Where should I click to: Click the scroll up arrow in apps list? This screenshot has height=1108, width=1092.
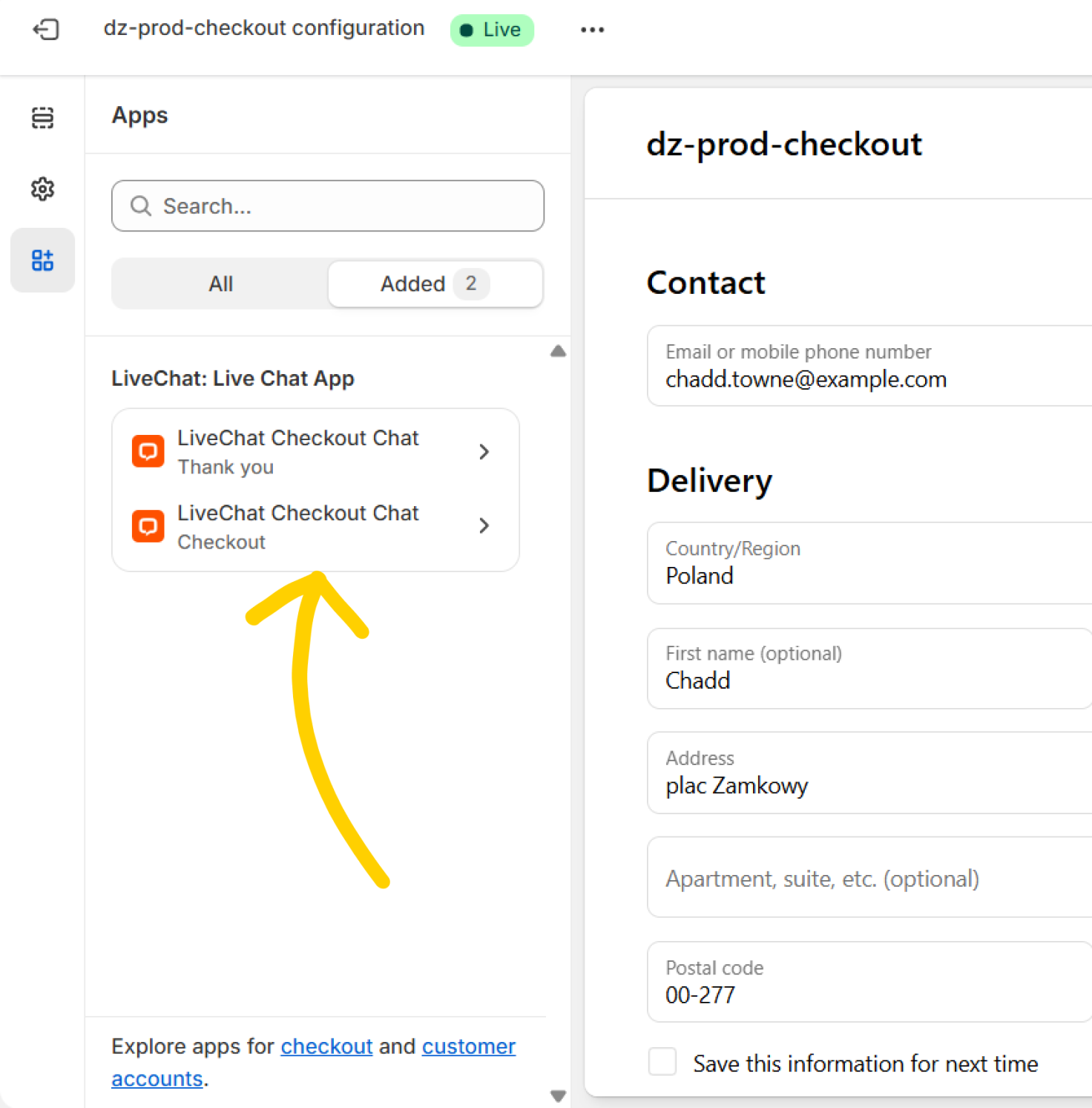pos(559,351)
